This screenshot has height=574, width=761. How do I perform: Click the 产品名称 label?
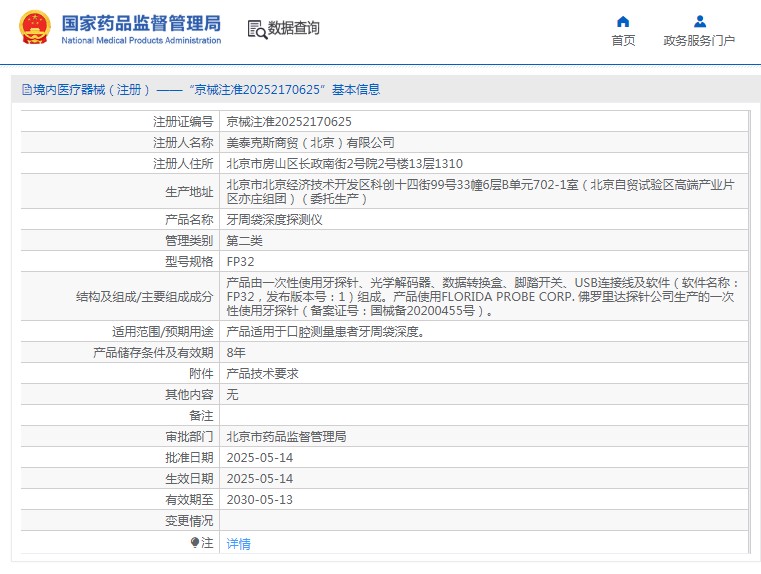(189, 219)
